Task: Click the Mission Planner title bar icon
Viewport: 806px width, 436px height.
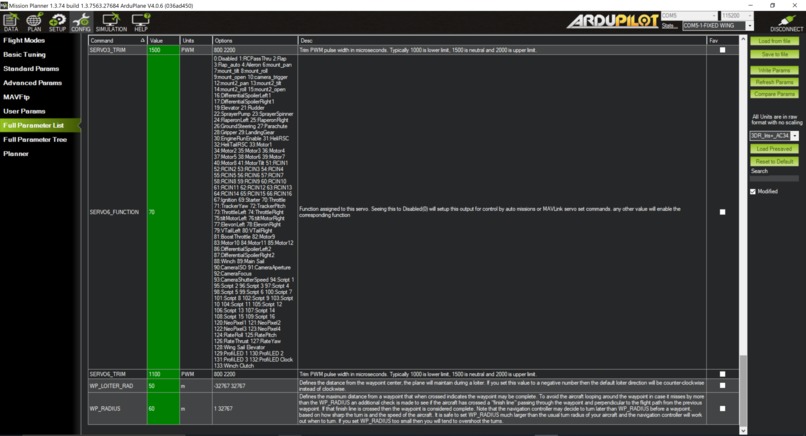Action: click(4, 5)
